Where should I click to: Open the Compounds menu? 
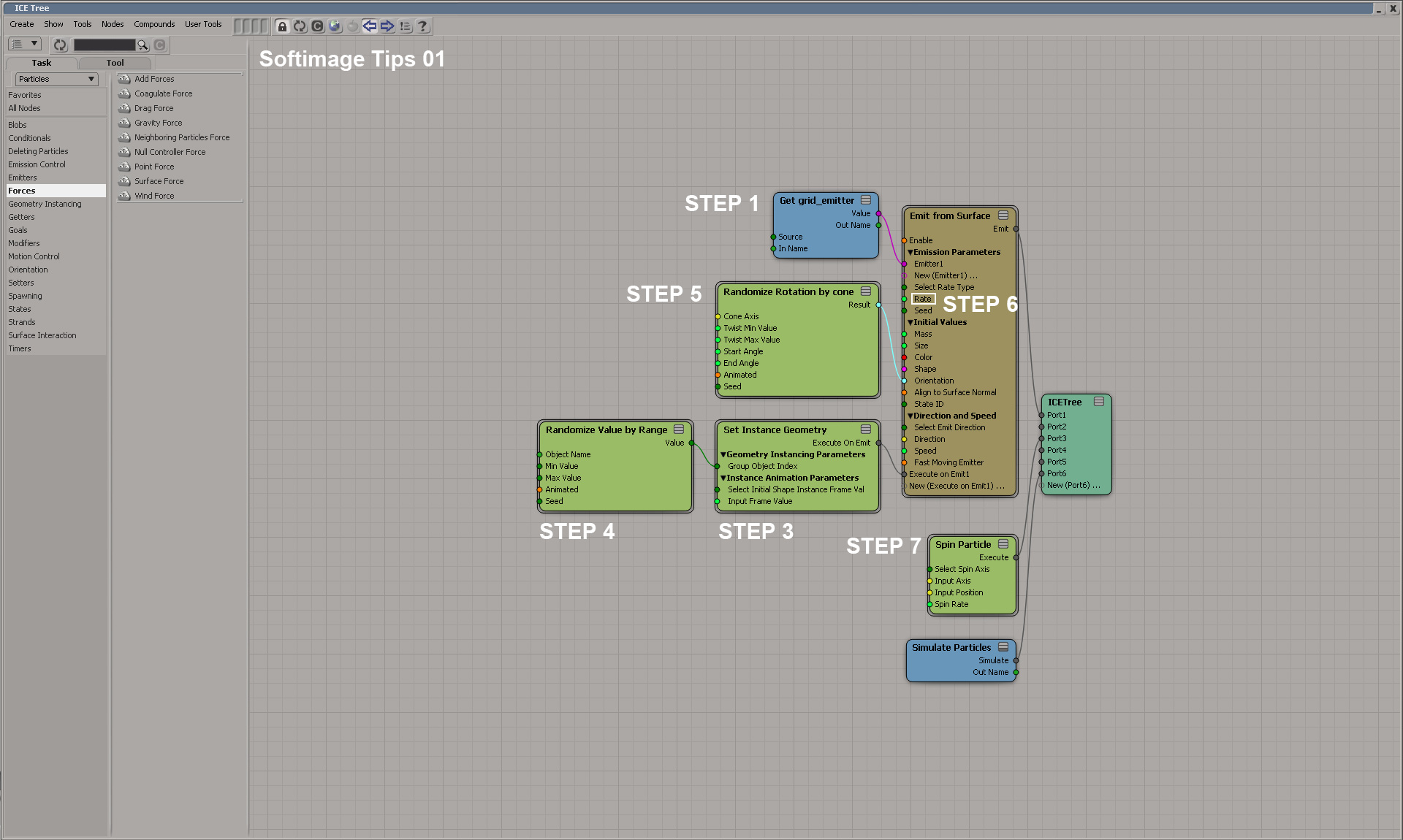pos(154,24)
